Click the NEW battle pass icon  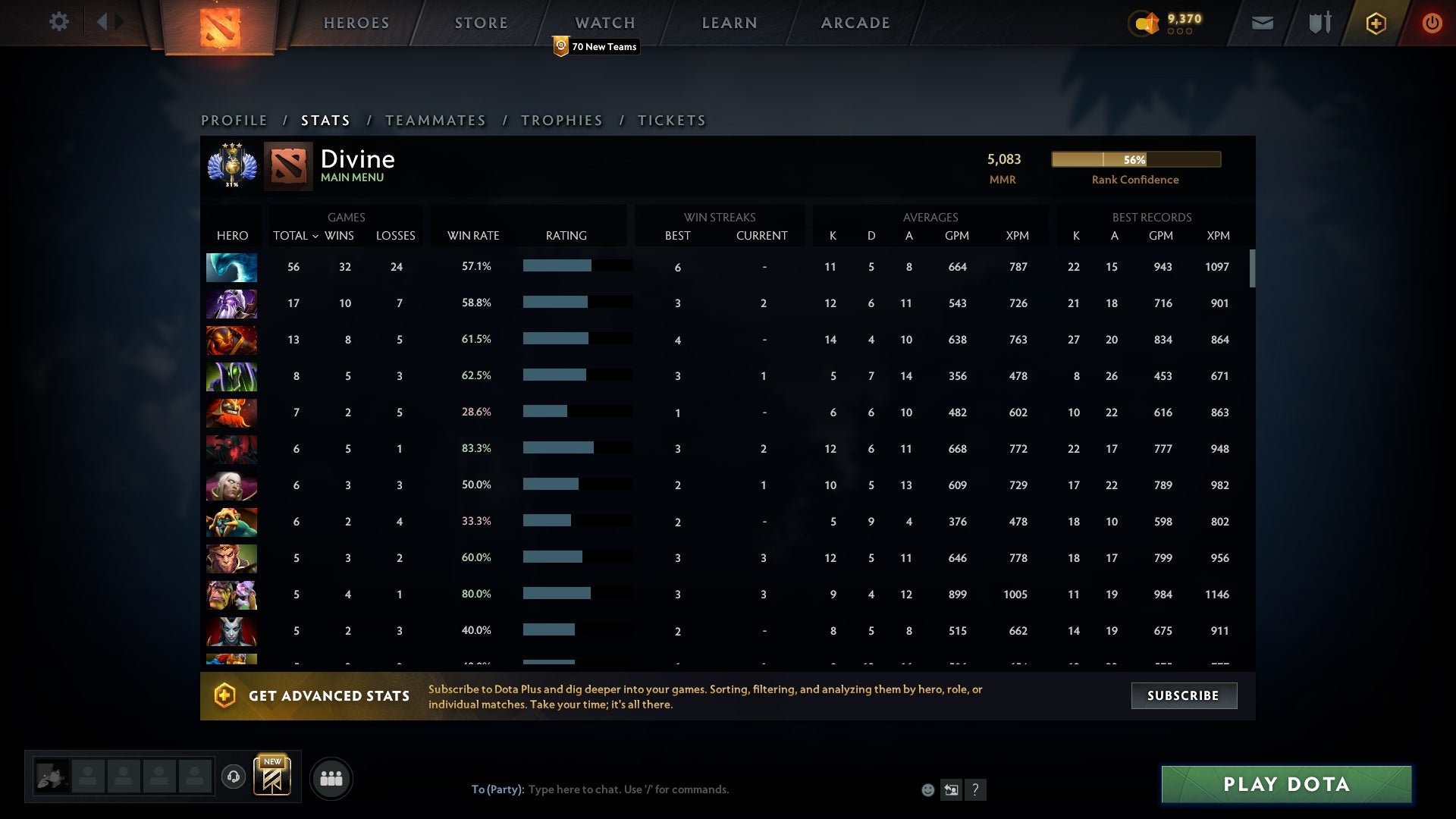tap(273, 777)
